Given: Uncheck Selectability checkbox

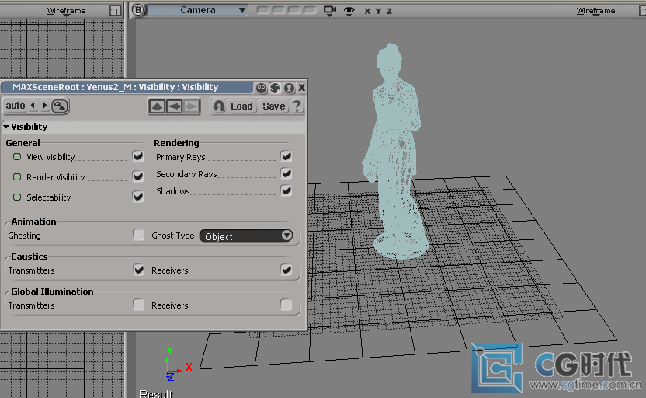Looking at the screenshot, I should pos(138,197).
